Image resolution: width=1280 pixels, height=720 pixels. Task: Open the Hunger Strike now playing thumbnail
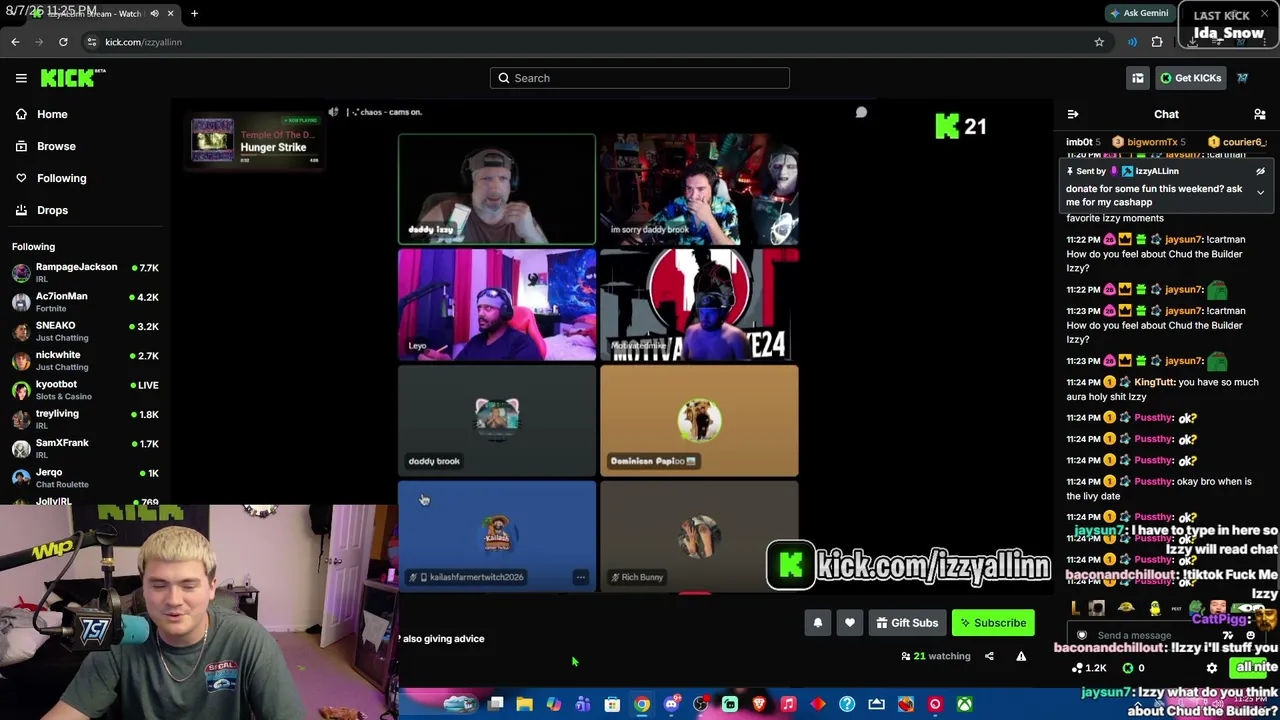pos(212,141)
